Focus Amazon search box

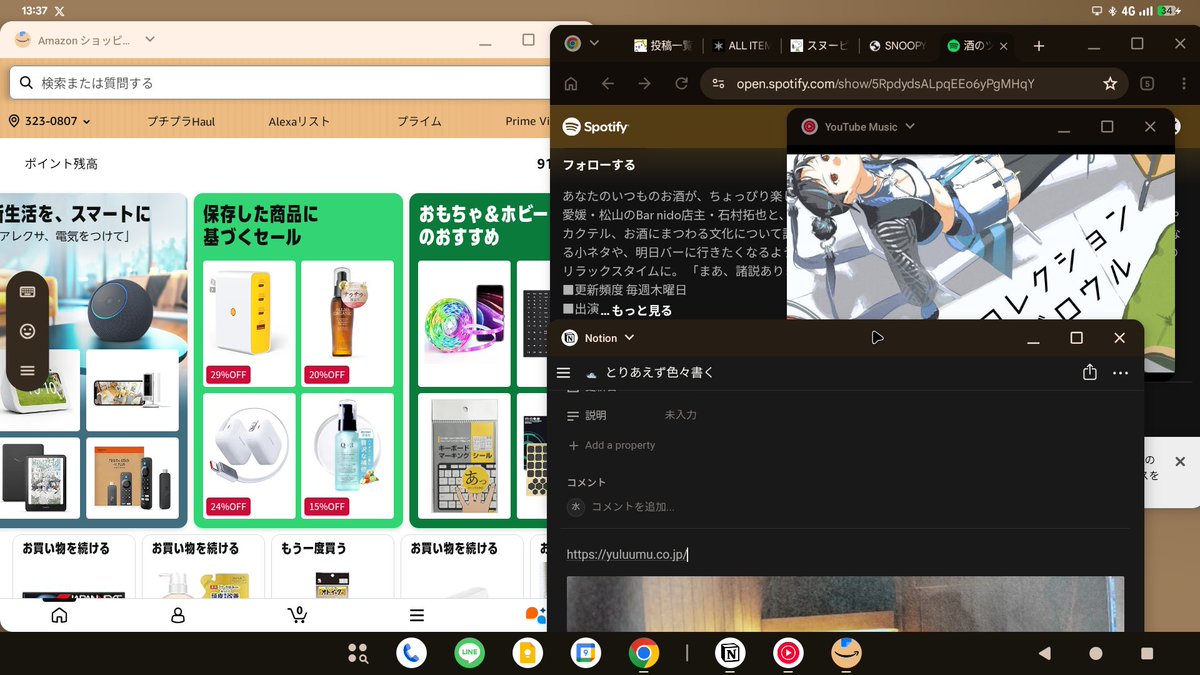280,83
